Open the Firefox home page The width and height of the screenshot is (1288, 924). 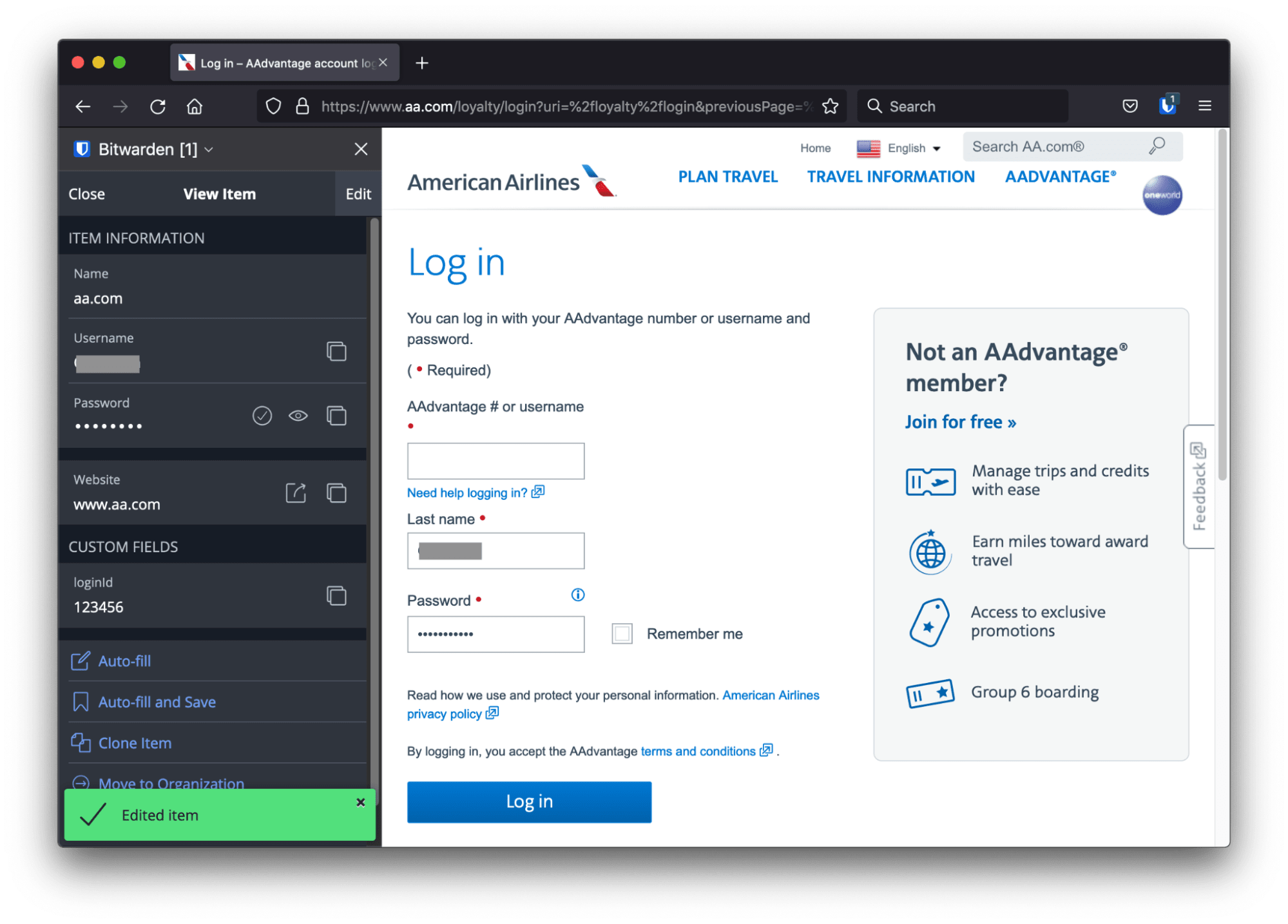pyautogui.click(x=195, y=106)
